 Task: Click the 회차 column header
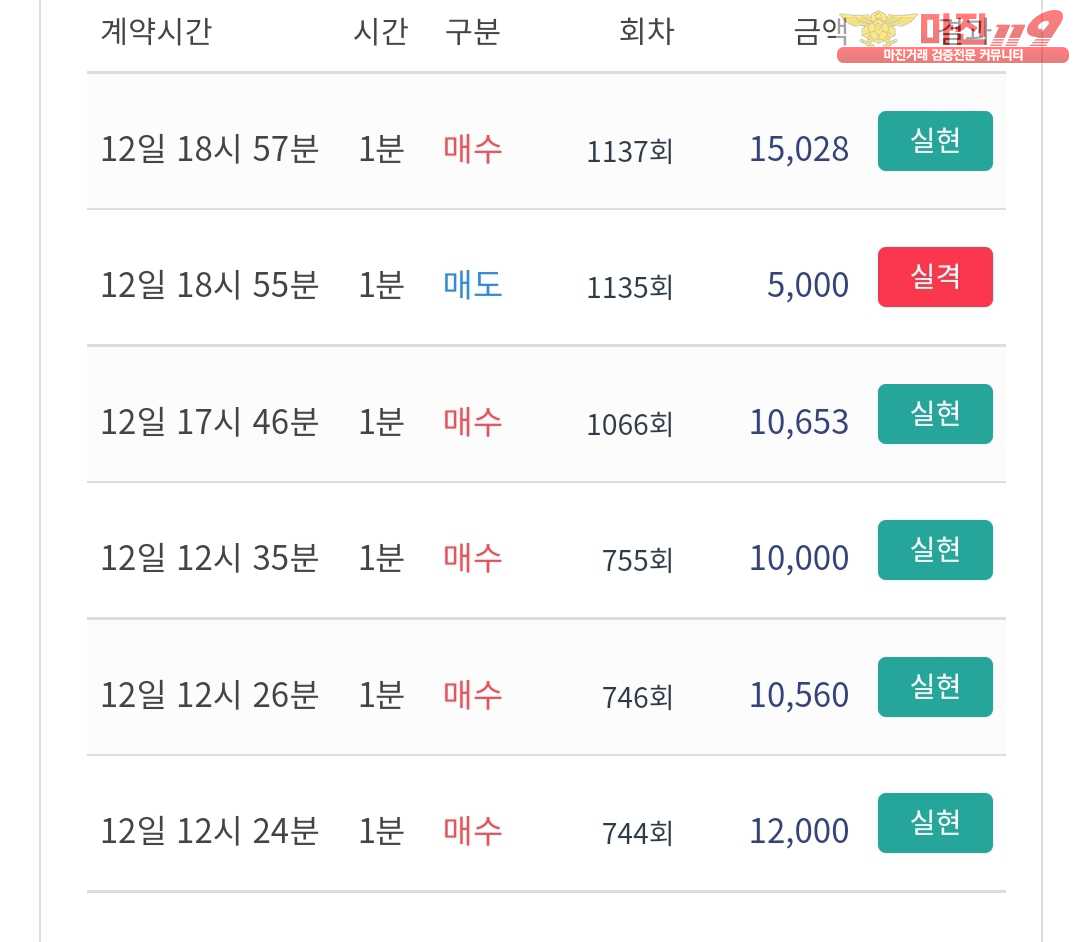pos(646,32)
